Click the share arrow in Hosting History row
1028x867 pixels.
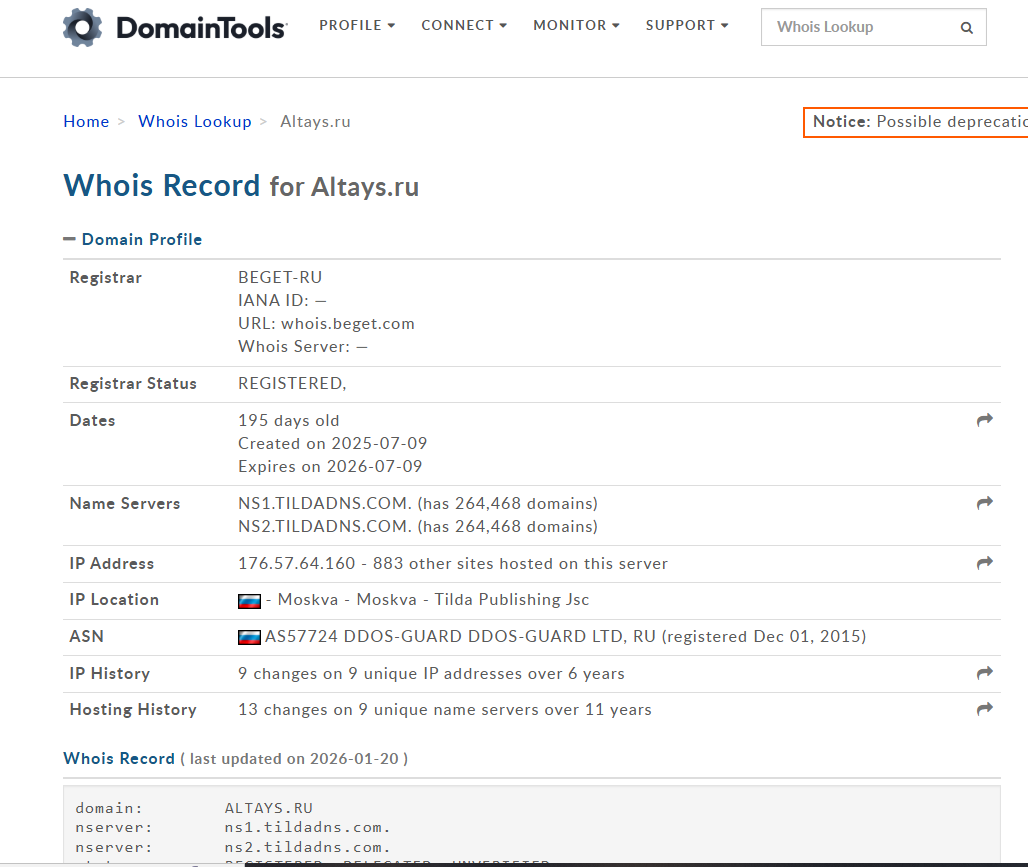[985, 710]
